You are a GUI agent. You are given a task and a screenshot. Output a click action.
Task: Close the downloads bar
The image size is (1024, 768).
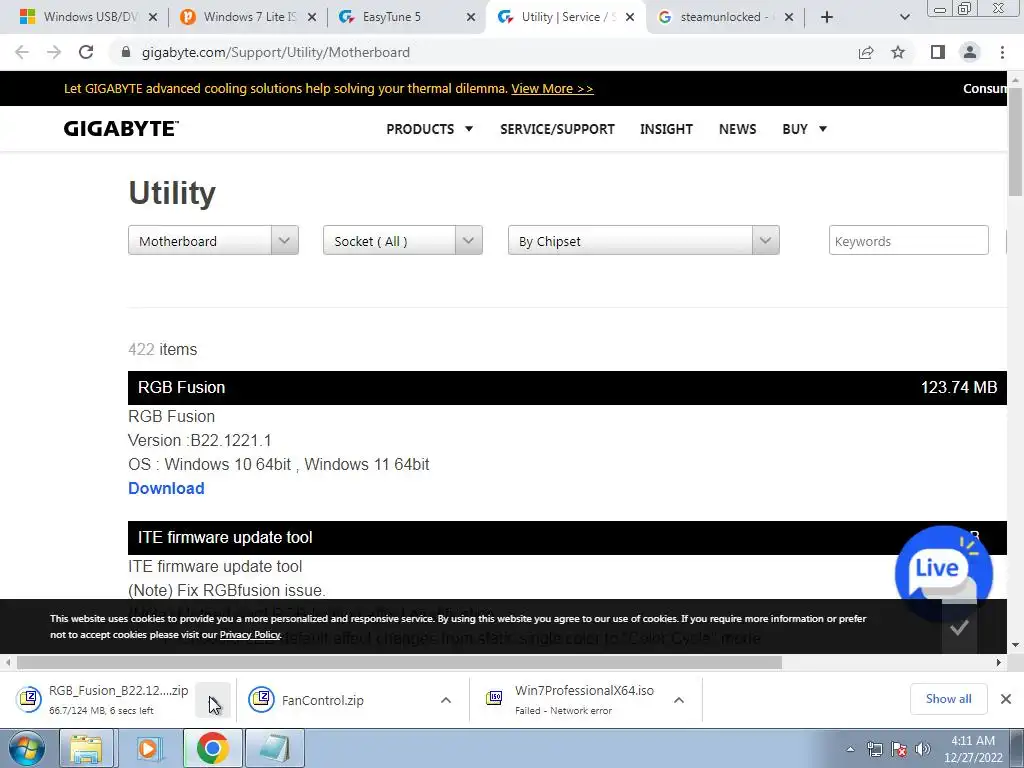(1006, 699)
